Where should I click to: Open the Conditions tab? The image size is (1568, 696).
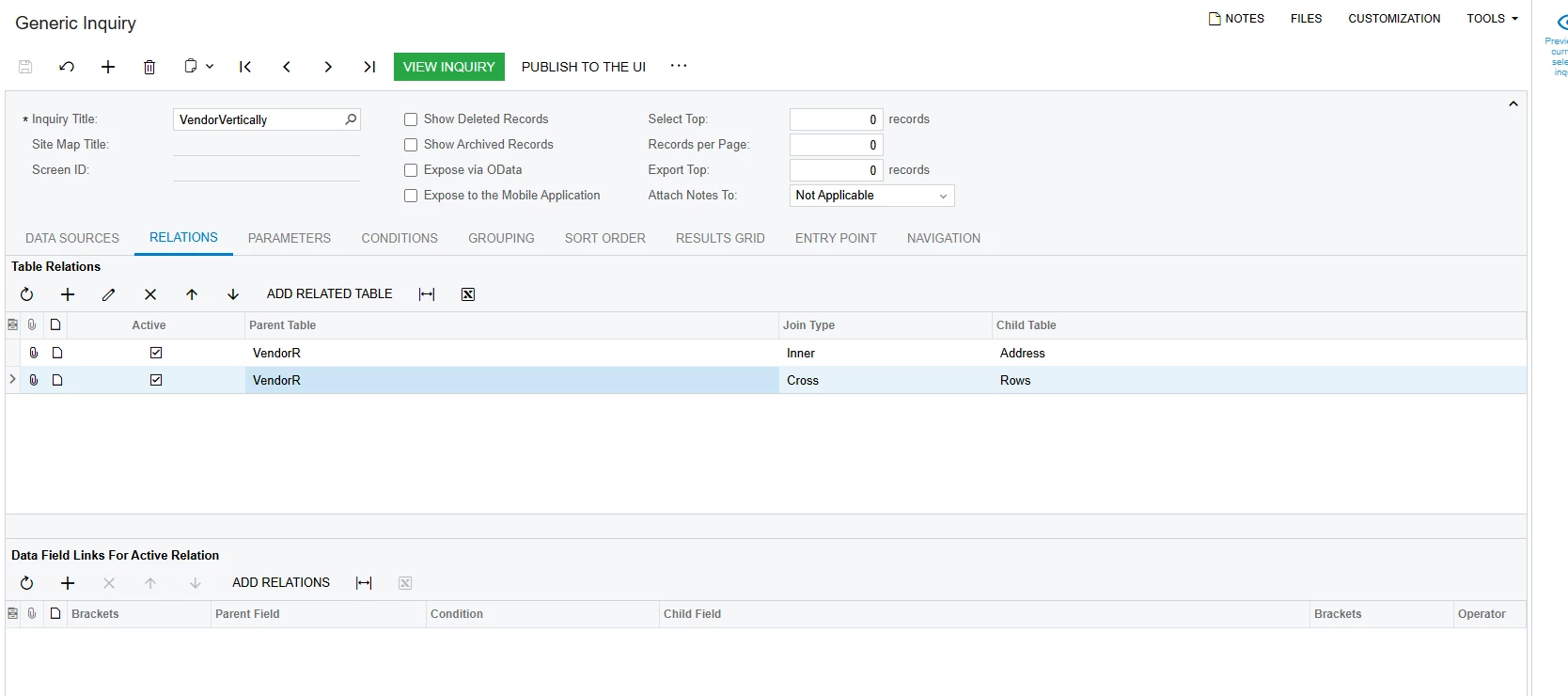[400, 239]
